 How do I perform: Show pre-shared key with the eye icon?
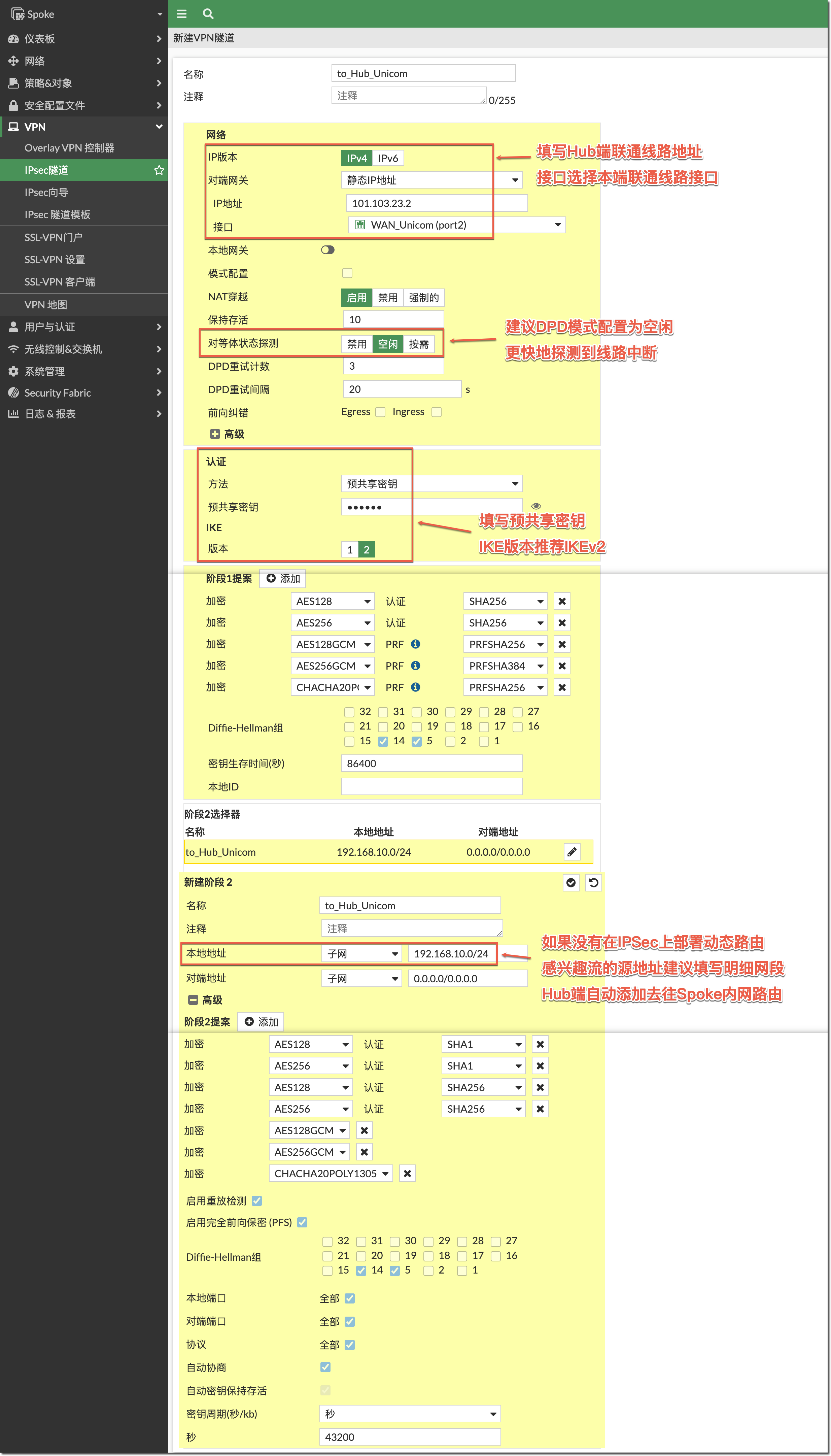coord(536,506)
